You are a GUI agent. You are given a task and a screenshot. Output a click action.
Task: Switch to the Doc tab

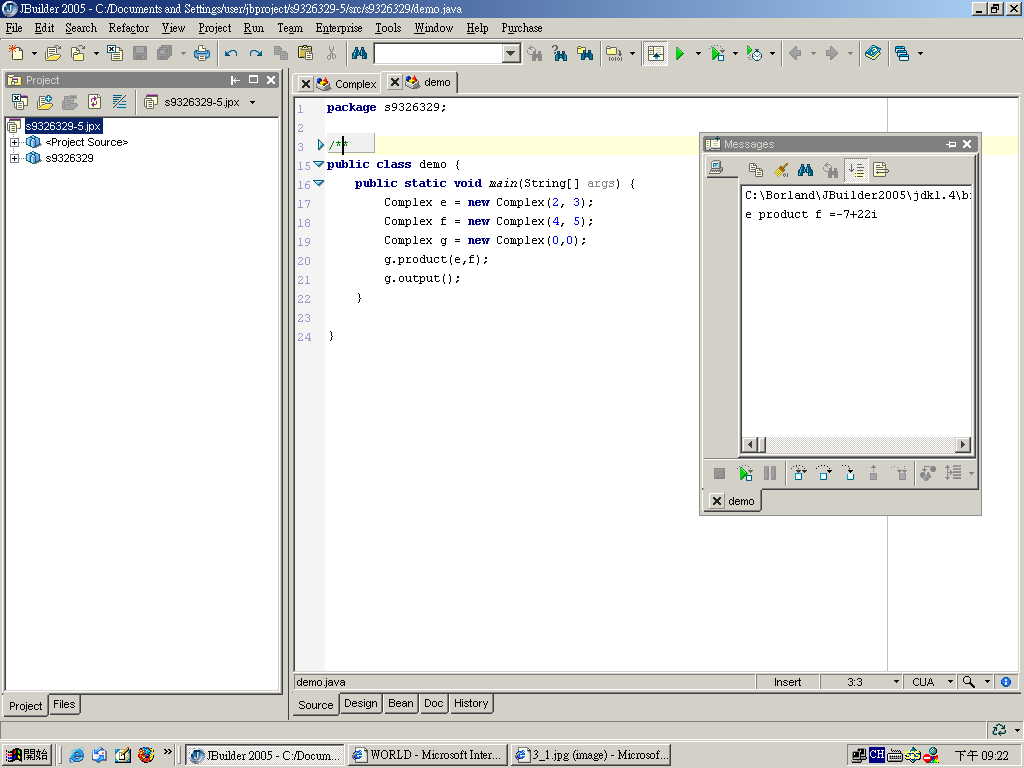click(x=433, y=703)
